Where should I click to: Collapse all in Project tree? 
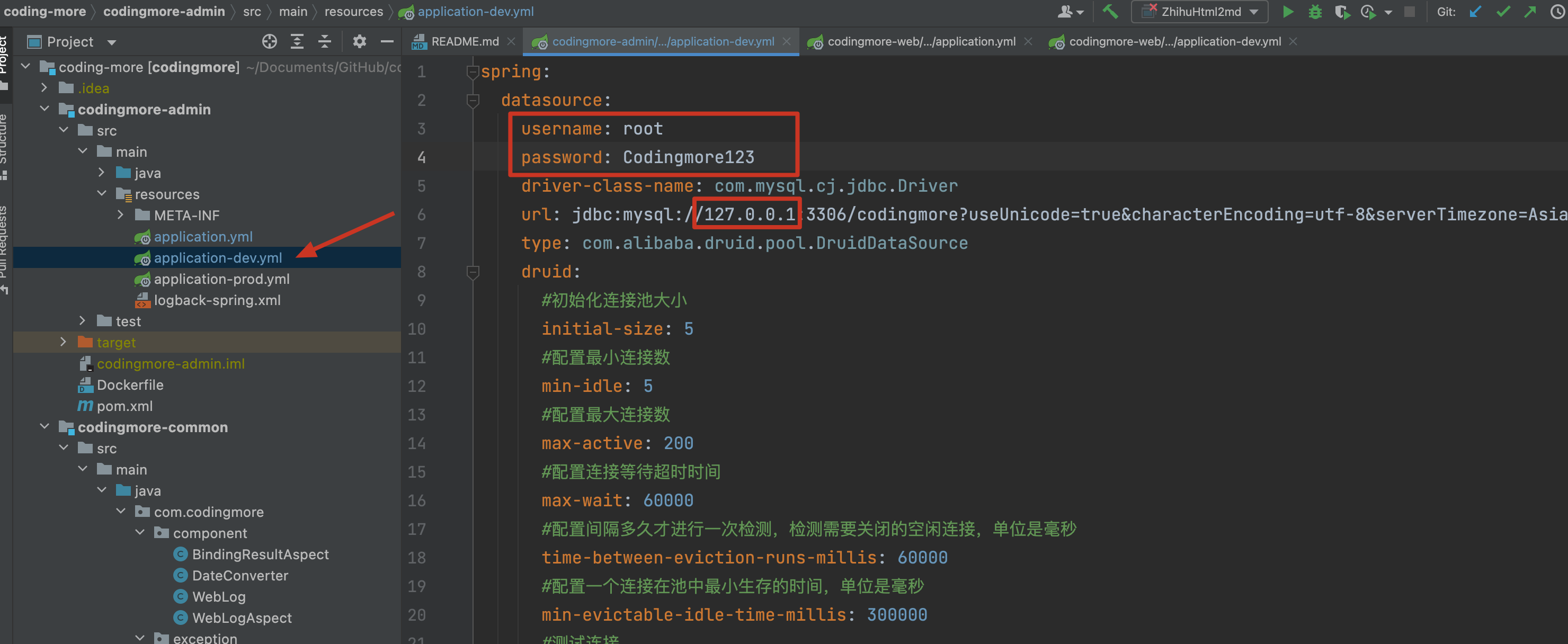pos(324,41)
